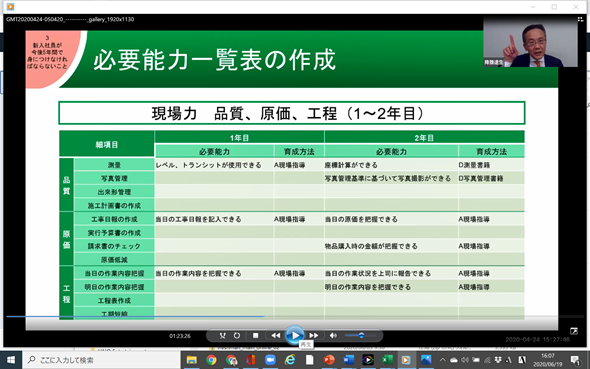Viewport: 590px width, 369px height.
Task: Click the elapsed time 01:23:26
Action: (180, 336)
